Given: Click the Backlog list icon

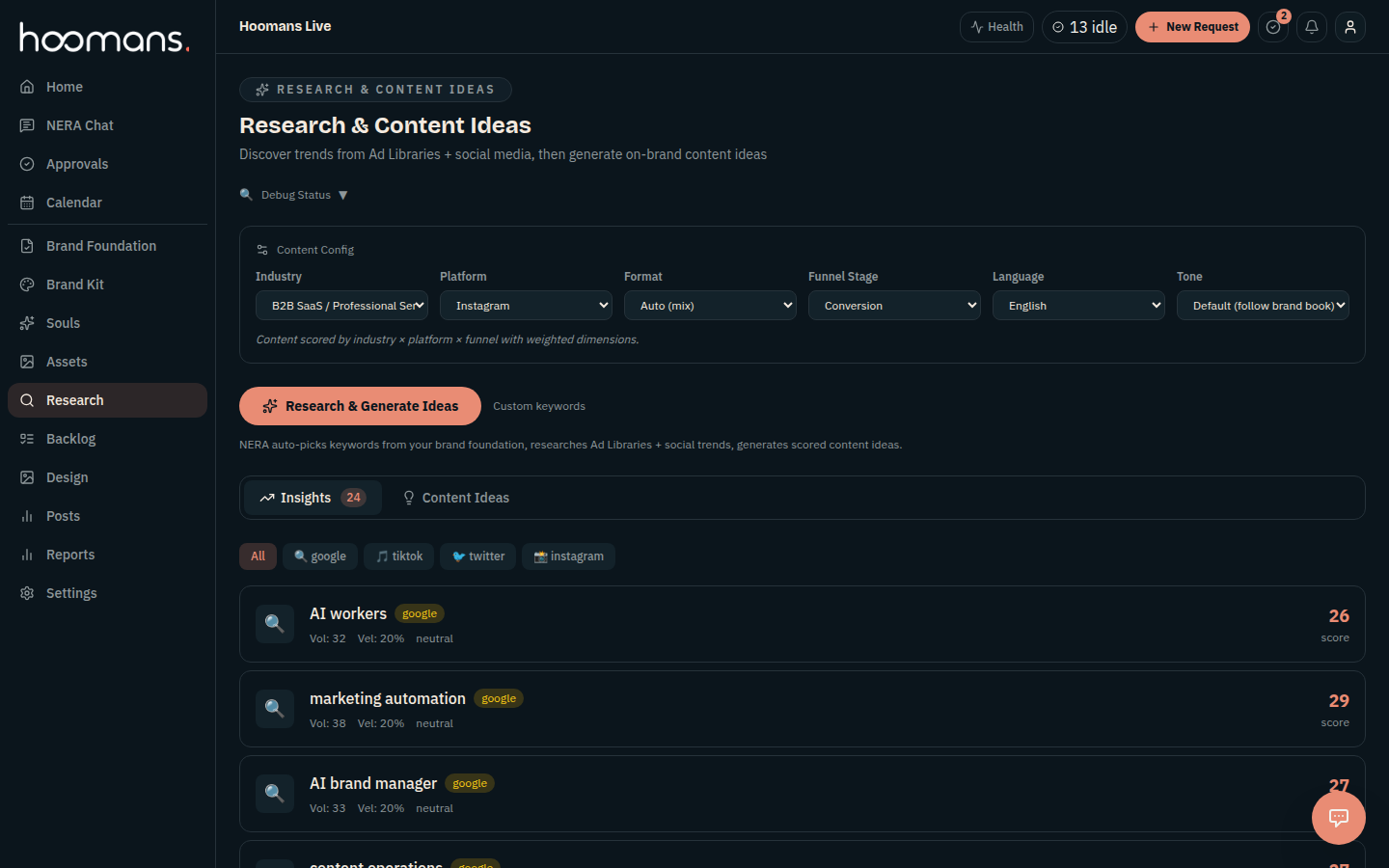Looking at the screenshot, I should [27, 439].
